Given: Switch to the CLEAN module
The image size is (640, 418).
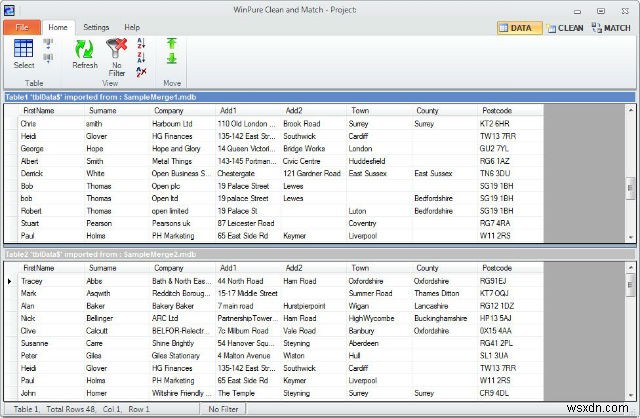Looking at the screenshot, I should pyautogui.click(x=564, y=28).
